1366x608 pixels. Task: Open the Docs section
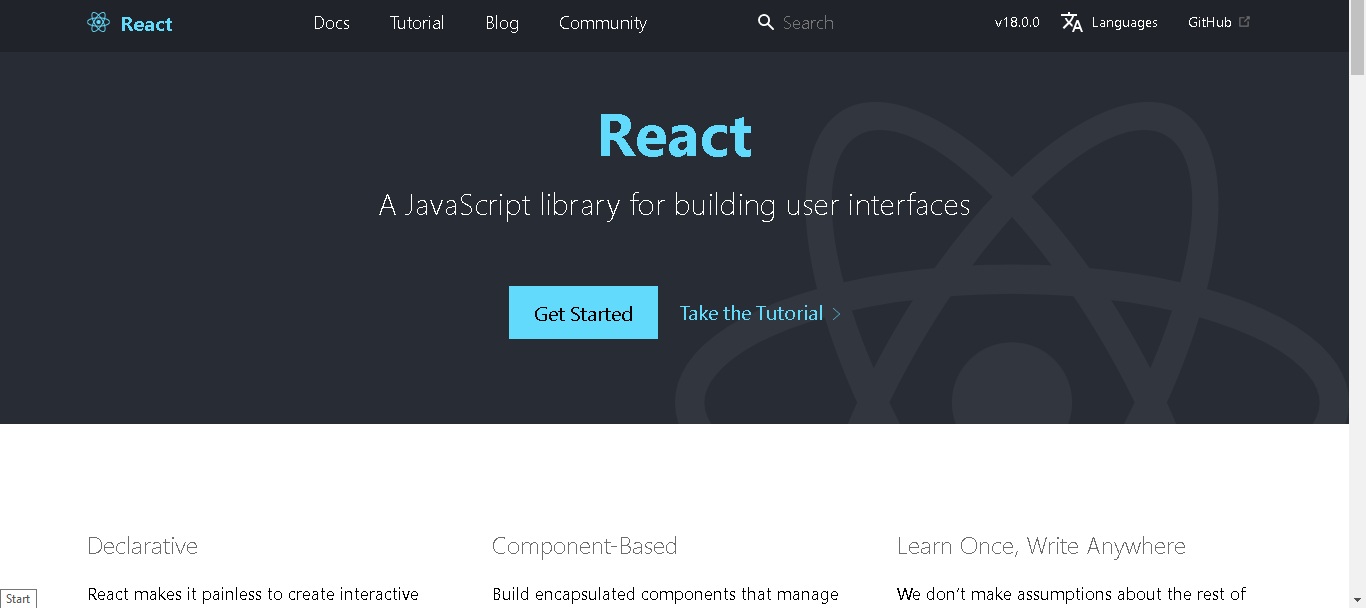pos(331,22)
